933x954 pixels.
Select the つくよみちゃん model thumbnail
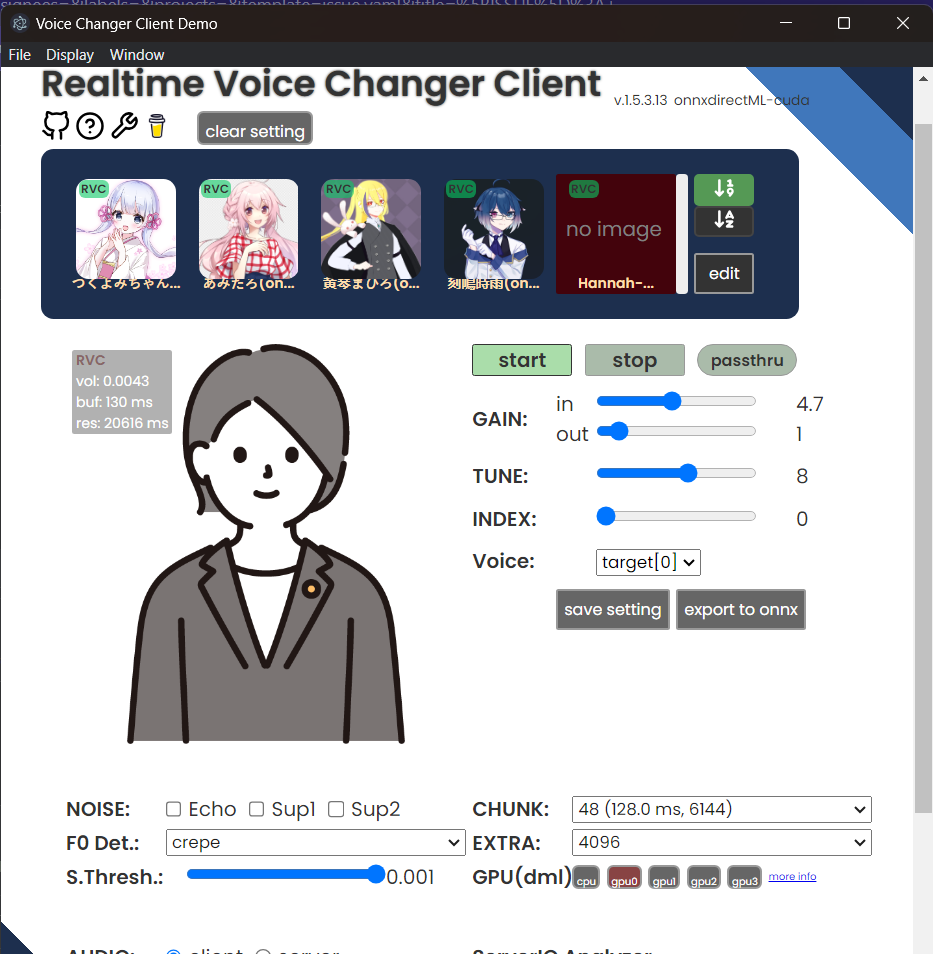coord(125,230)
